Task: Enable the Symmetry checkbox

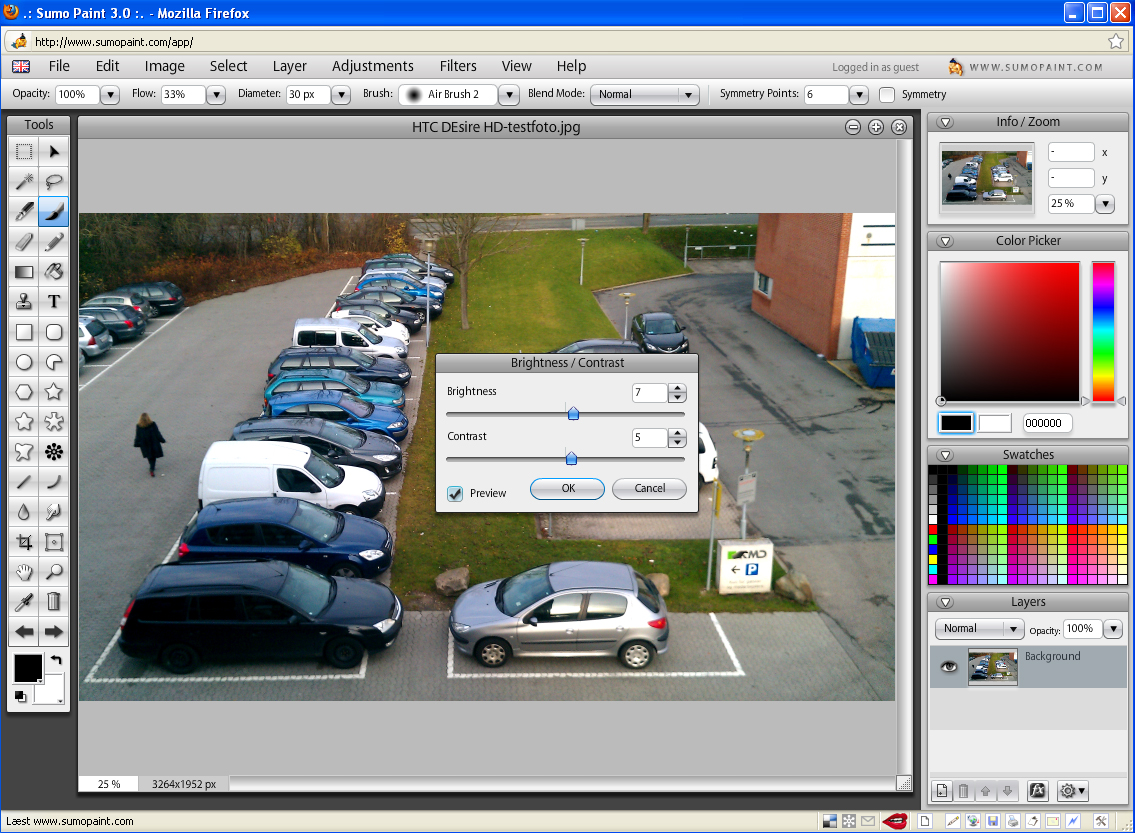Action: tap(887, 95)
